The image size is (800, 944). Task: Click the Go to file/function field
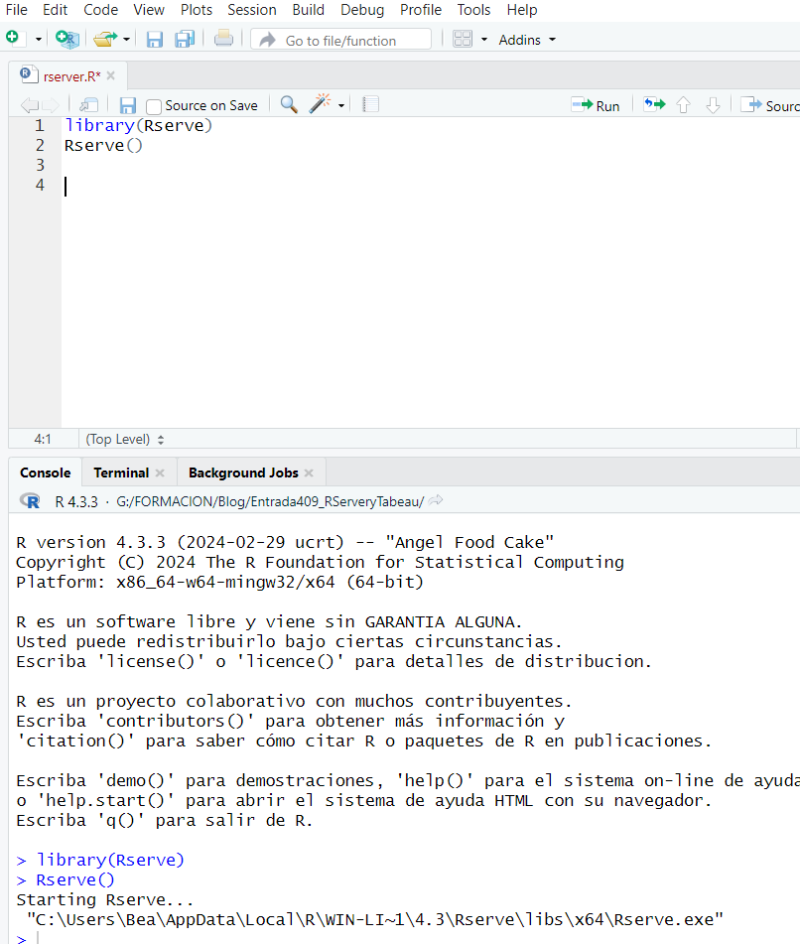point(341,40)
